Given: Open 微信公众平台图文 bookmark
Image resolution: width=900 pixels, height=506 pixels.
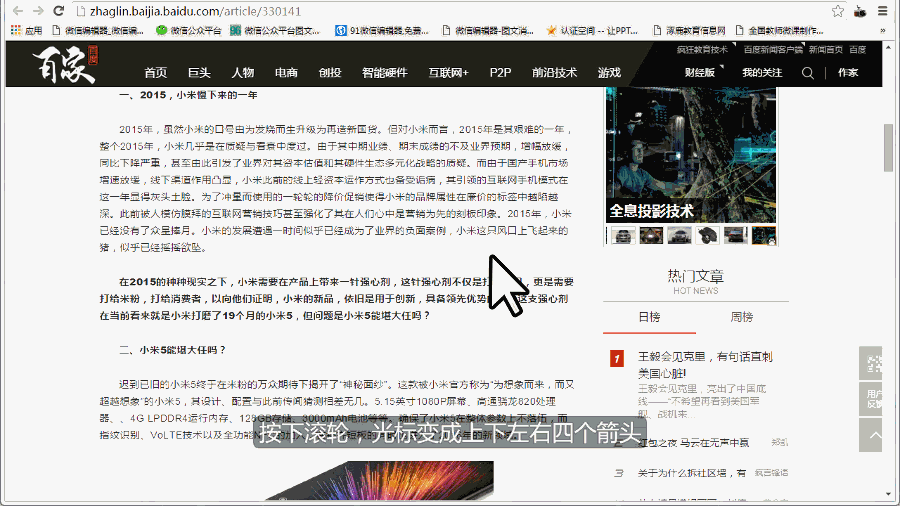Looking at the screenshot, I should 275,30.
